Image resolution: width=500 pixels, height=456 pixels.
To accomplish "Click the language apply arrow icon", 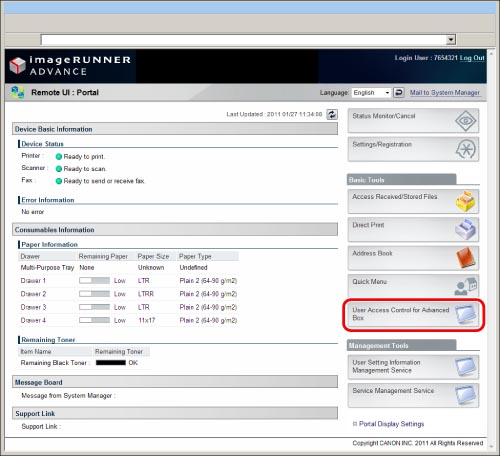I will (x=399, y=92).
